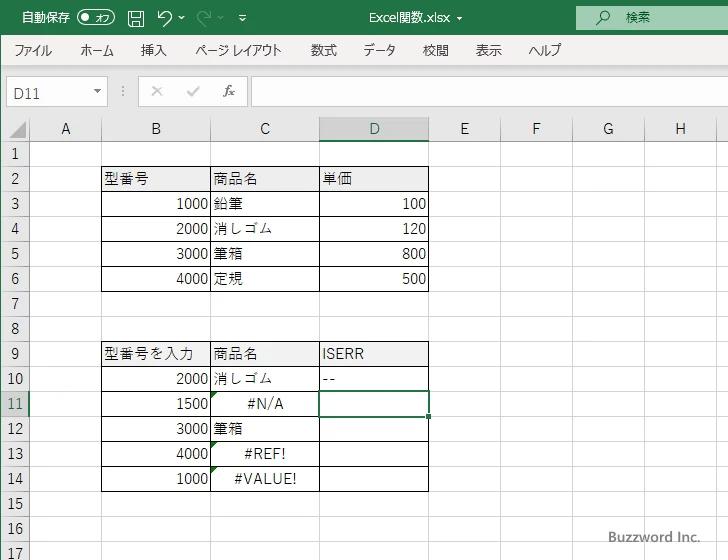Click the search magnifier icon
Image resolution: width=728 pixels, height=560 pixels.
pos(603,18)
